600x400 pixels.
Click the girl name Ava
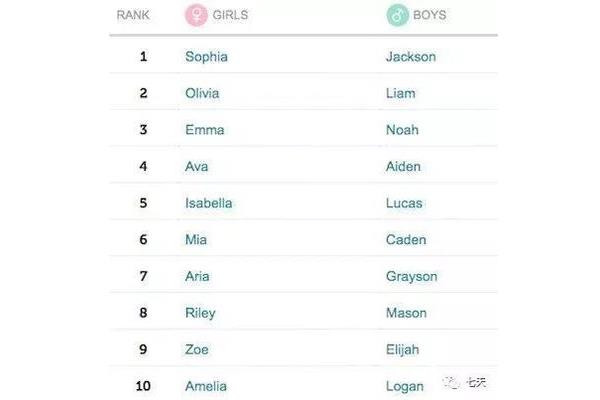pos(197,167)
